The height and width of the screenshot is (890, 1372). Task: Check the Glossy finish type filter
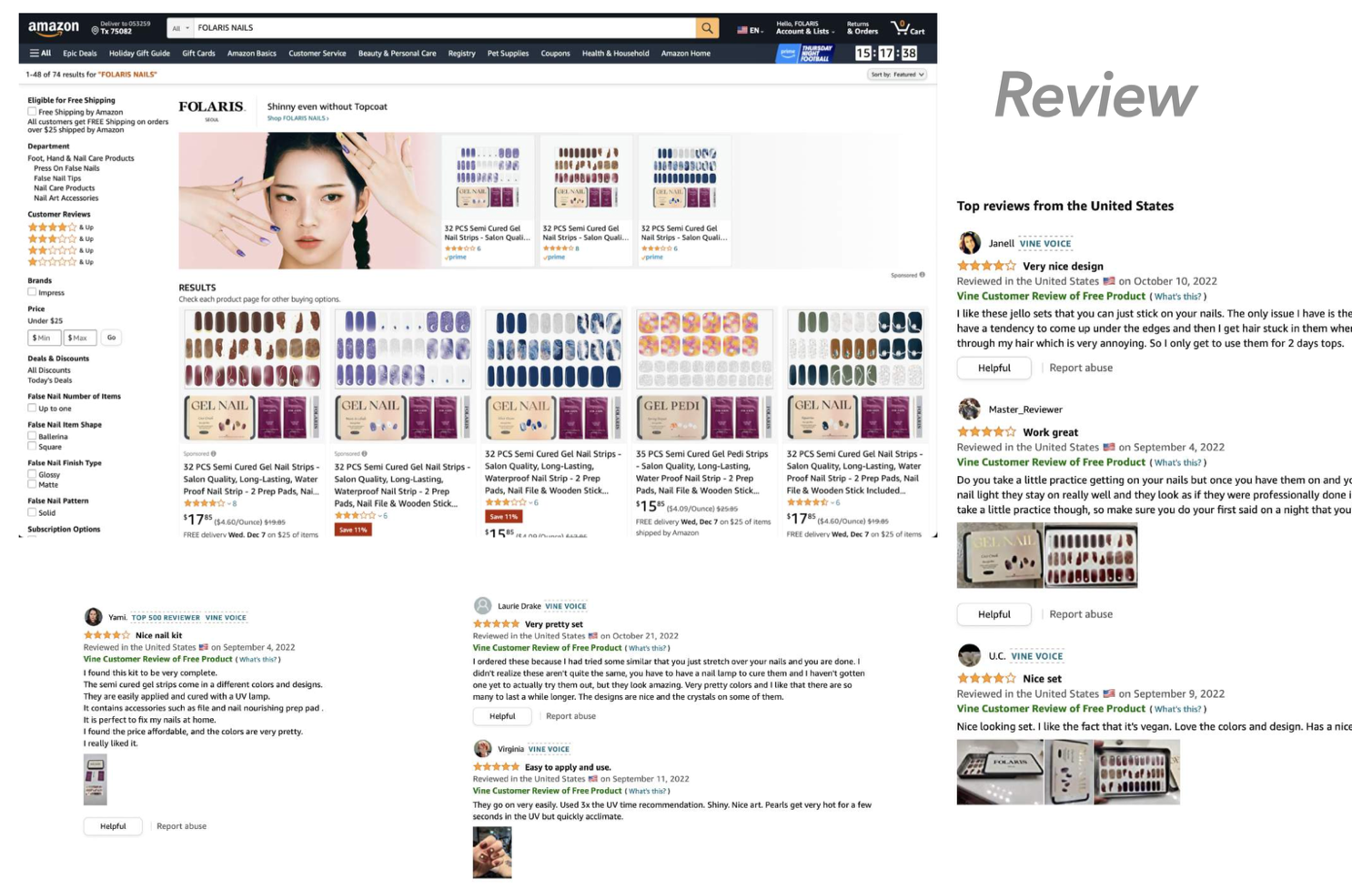click(32, 474)
